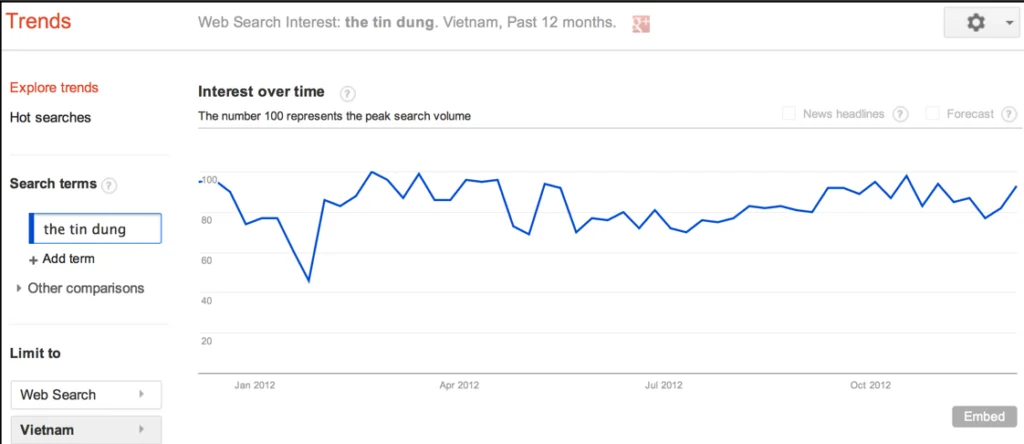Click help icon beside Interest over time
This screenshot has width=1024, height=444.
click(347, 93)
